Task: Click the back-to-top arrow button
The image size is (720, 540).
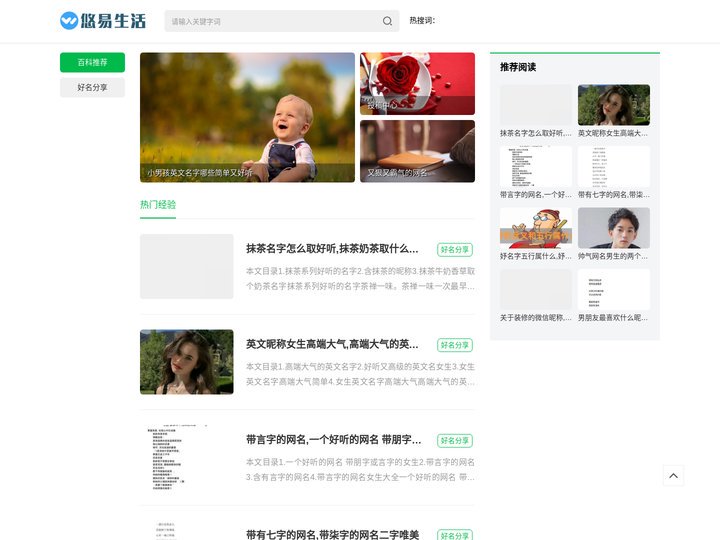Action: pyautogui.click(x=673, y=476)
